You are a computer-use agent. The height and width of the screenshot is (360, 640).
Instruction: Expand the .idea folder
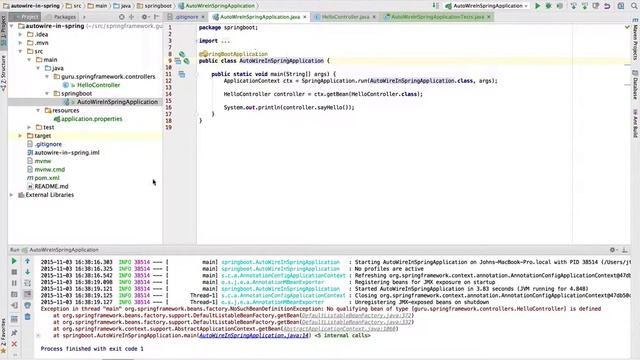(20, 34)
